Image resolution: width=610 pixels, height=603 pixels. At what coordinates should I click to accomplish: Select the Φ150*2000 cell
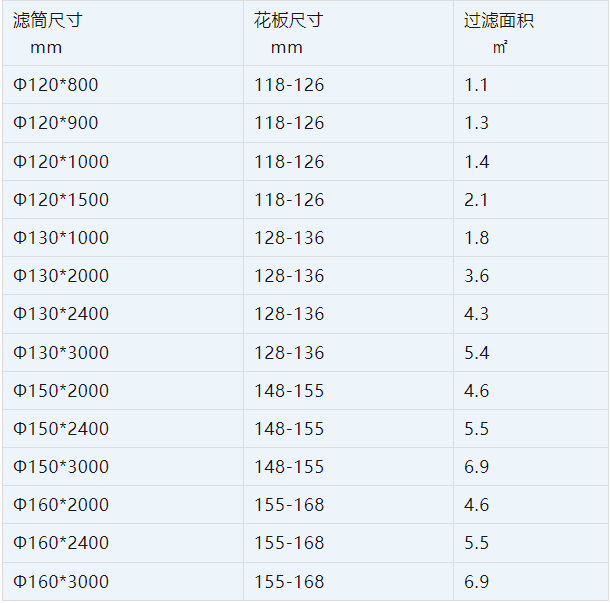61,391
